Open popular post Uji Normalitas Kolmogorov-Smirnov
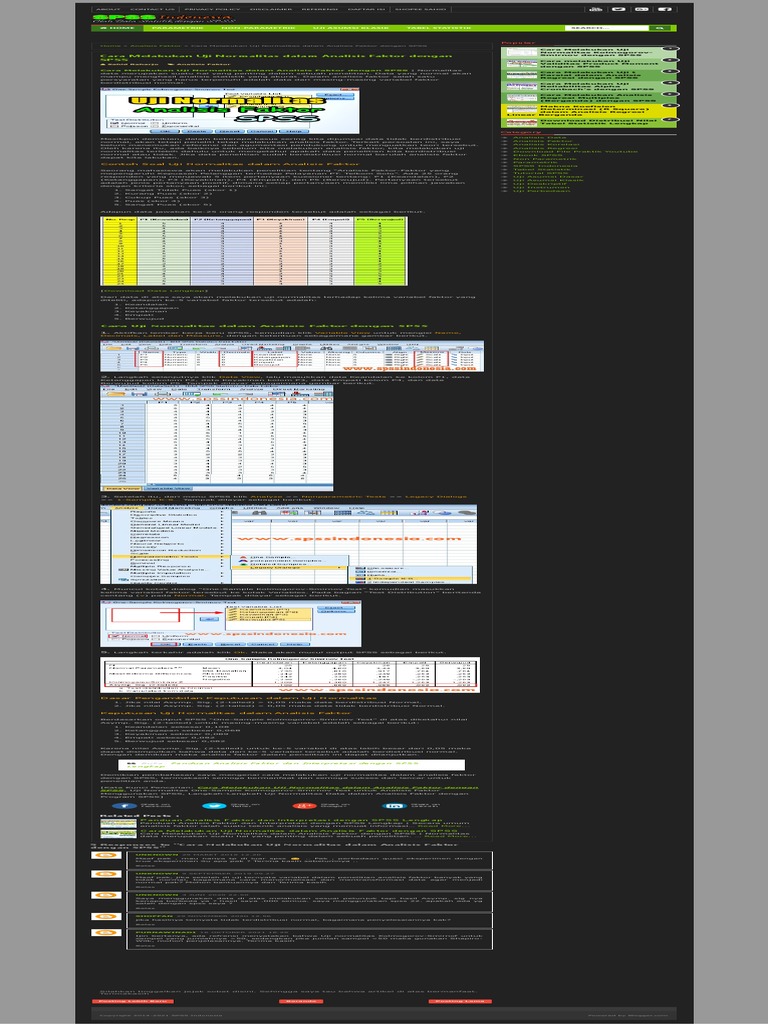The image size is (768, 1024). click(x=596, y=52)
